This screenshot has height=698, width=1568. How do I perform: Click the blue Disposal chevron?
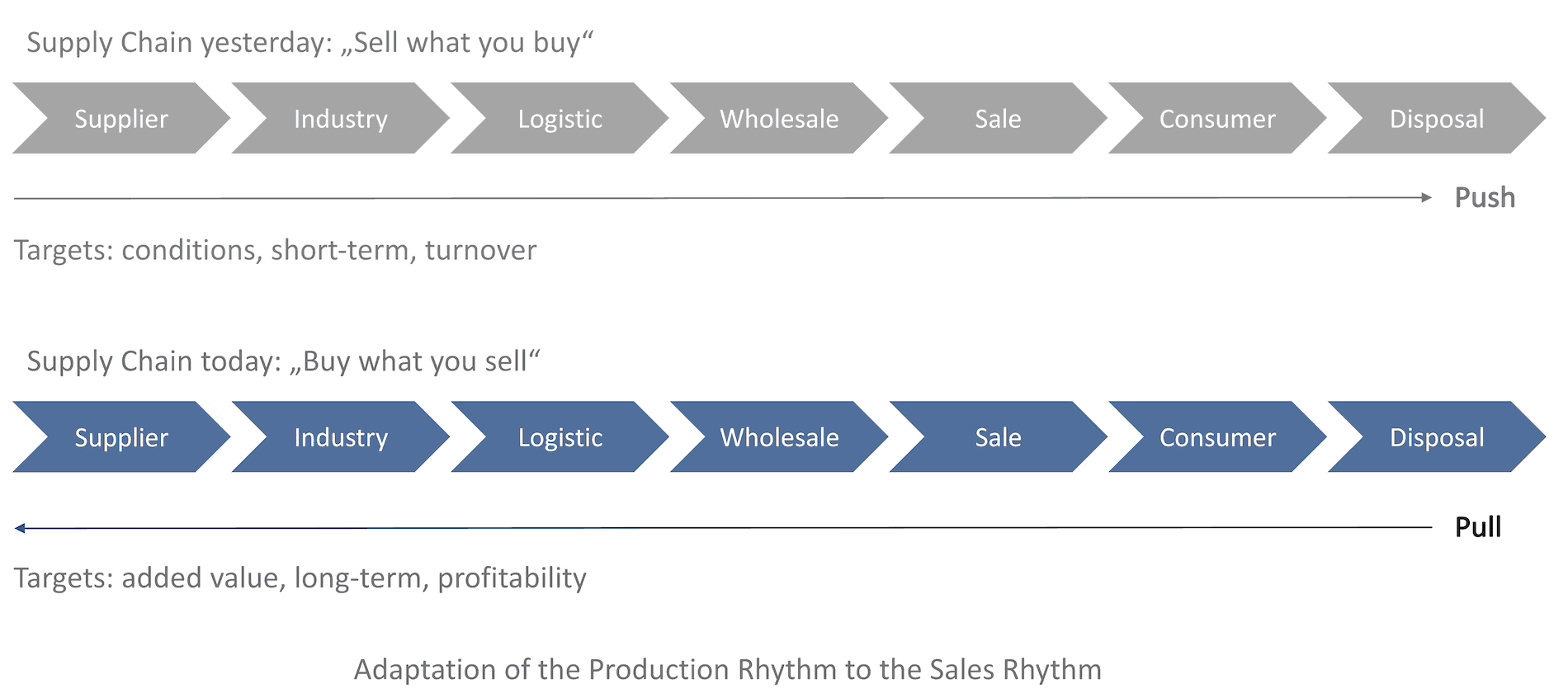click(1437, 437)
